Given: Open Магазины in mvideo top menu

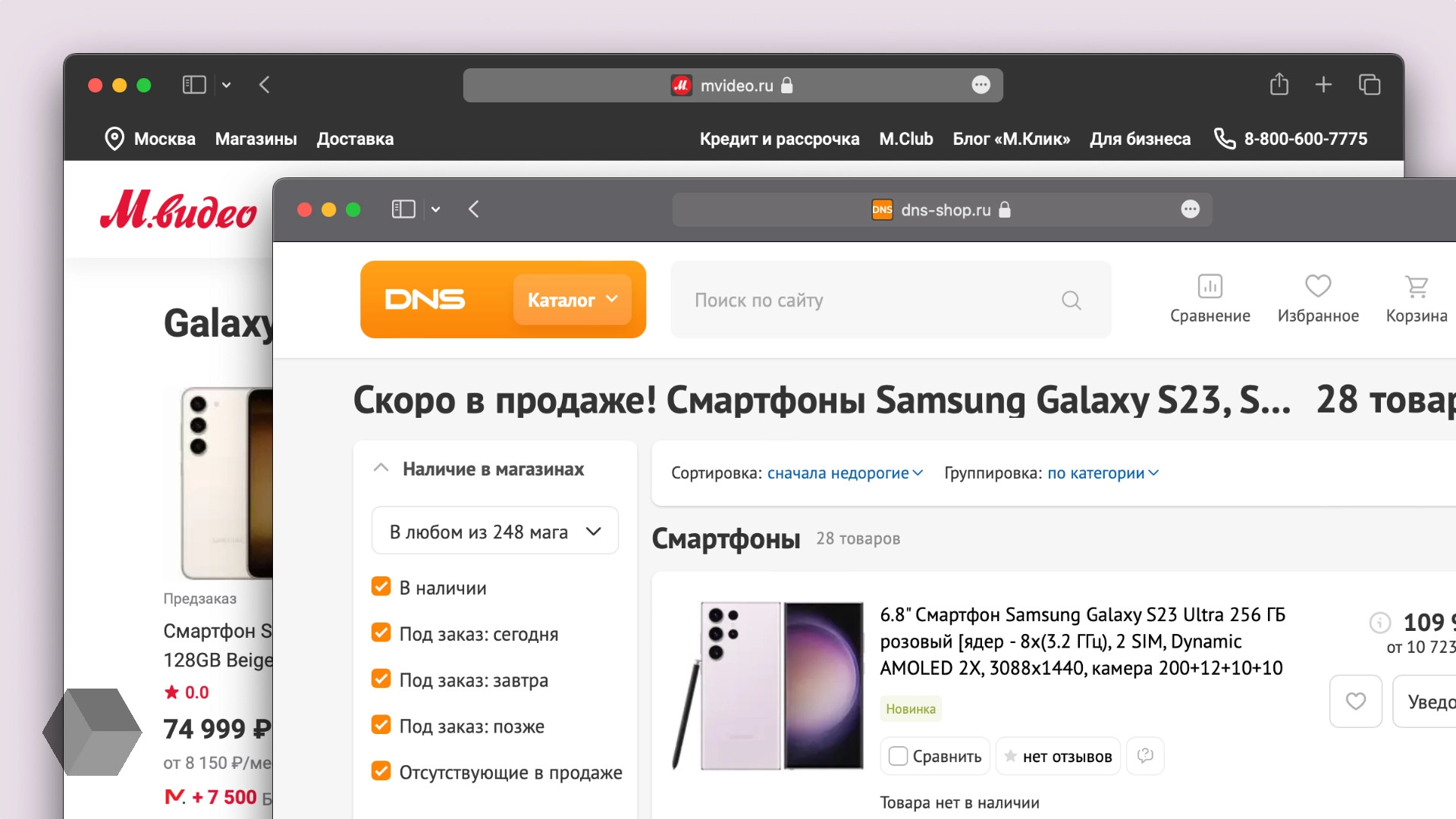Looking at the screenshot, I should pyautogui.click(x=256, y=139).
